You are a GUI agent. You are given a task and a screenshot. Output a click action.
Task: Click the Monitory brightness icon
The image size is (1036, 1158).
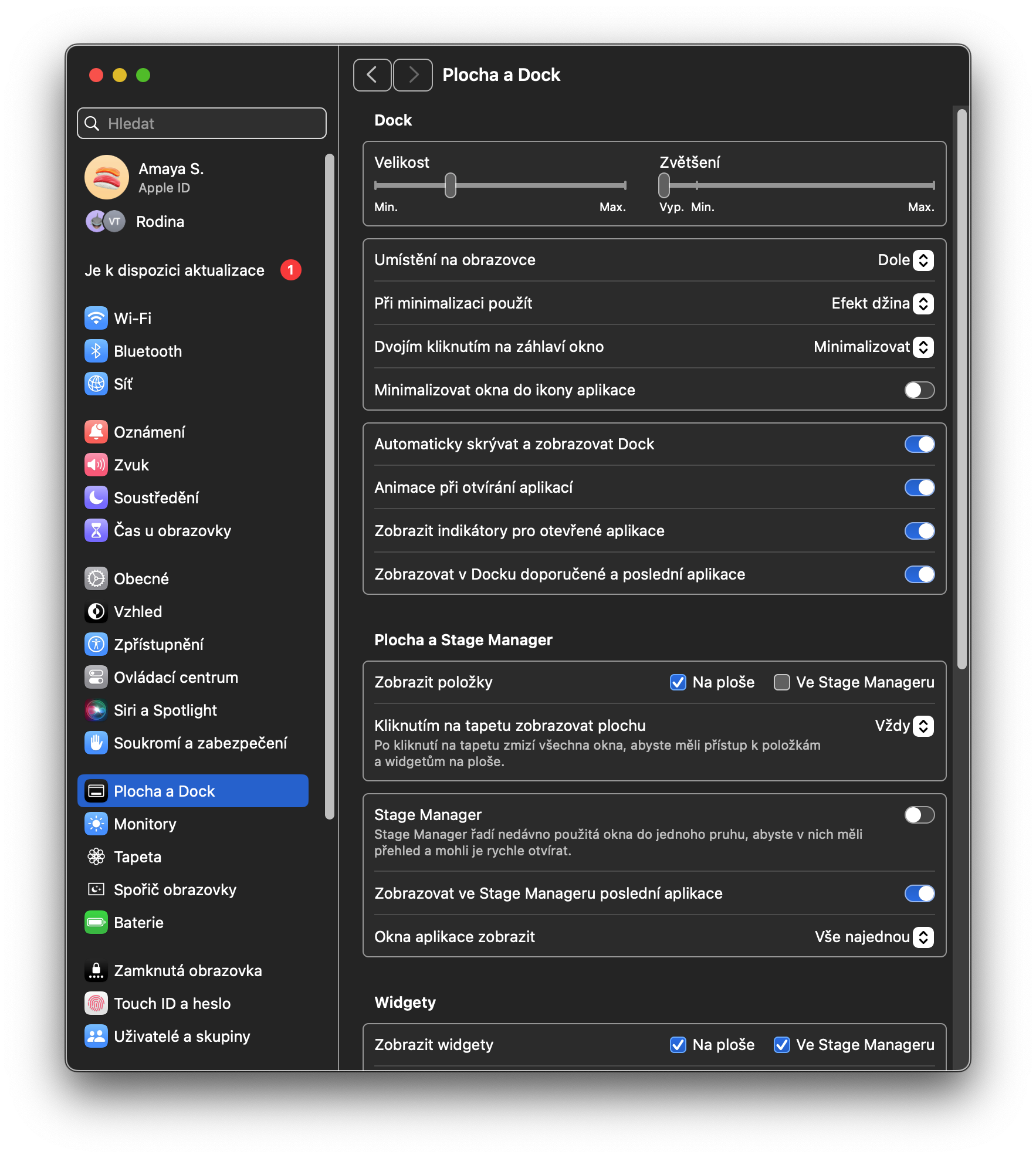[96, 824]
